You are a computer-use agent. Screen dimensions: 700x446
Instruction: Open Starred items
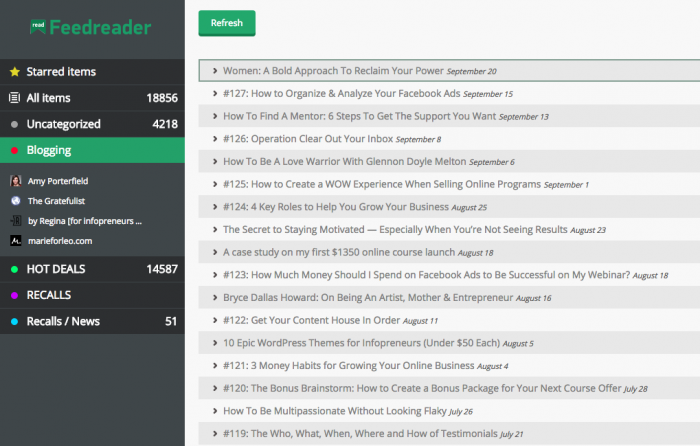click(92, 72)
